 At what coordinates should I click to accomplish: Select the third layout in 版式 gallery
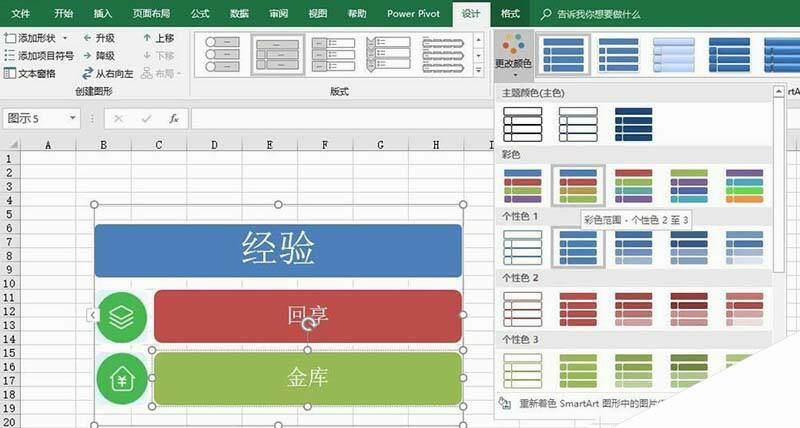[333, 55]
